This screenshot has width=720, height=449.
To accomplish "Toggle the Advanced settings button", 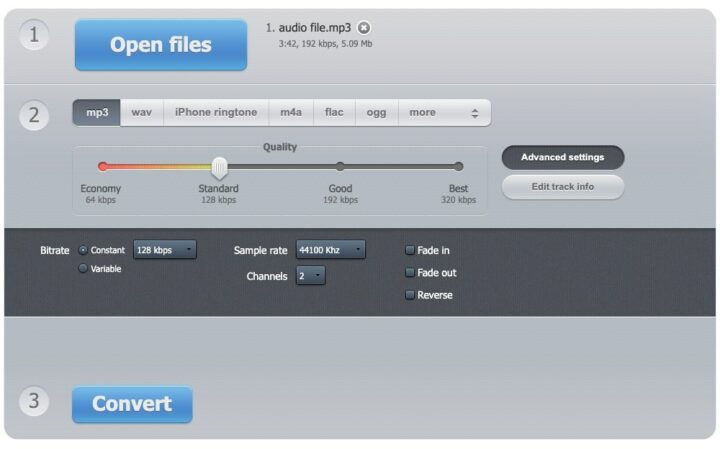I will tap(562, 157).
